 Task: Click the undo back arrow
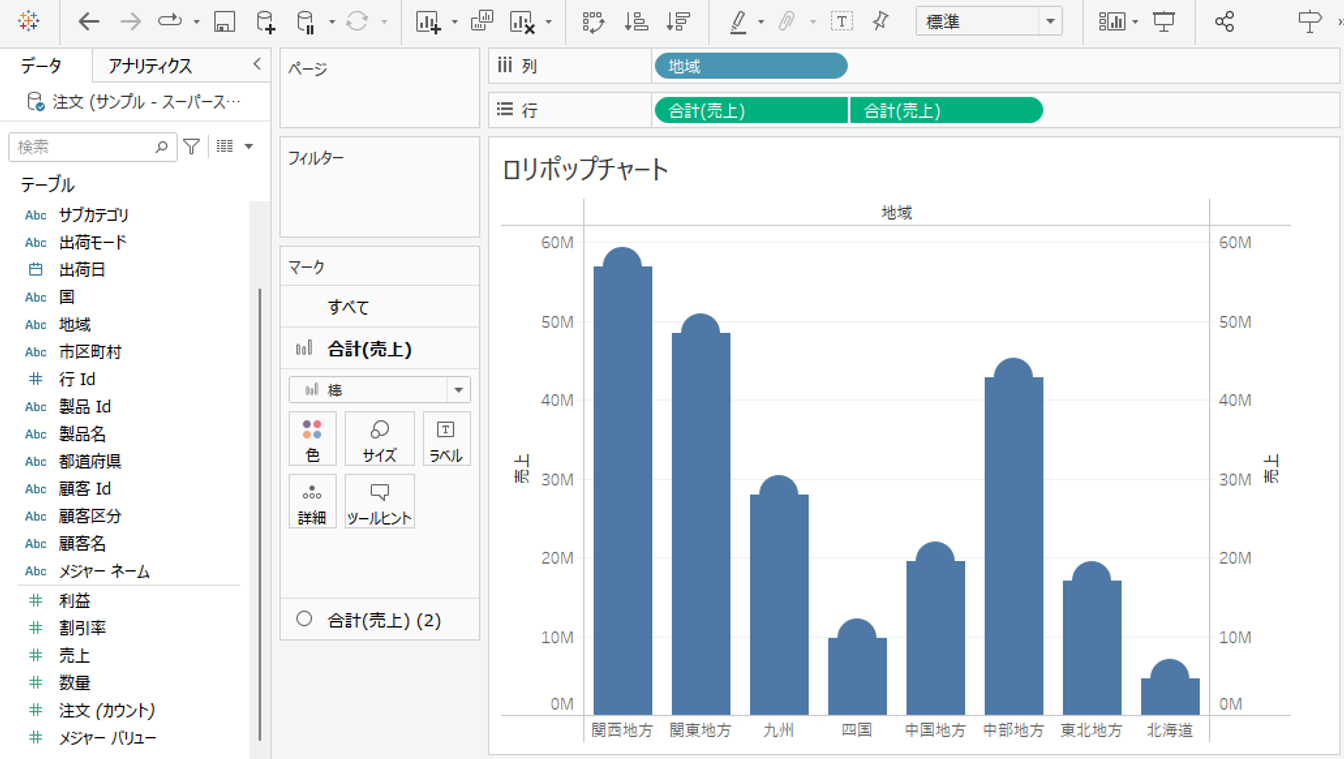pyautogui.click(x=89, y=21)
